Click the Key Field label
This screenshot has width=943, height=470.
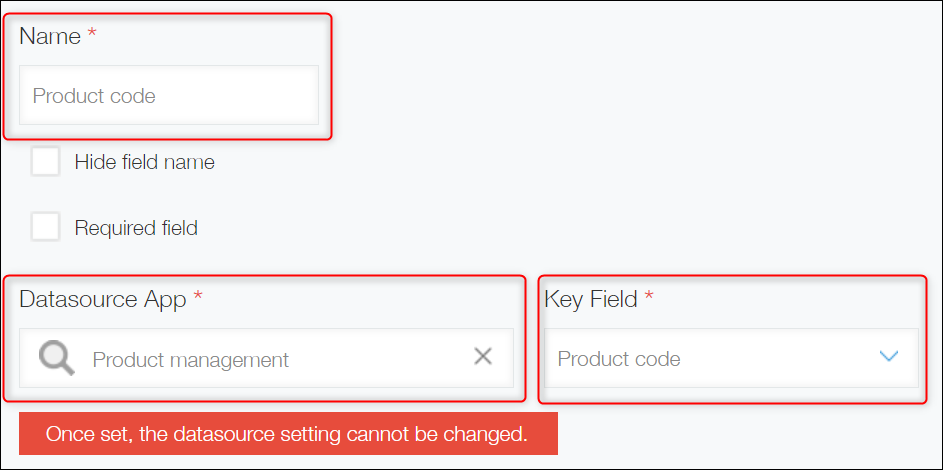coord(590,299)
